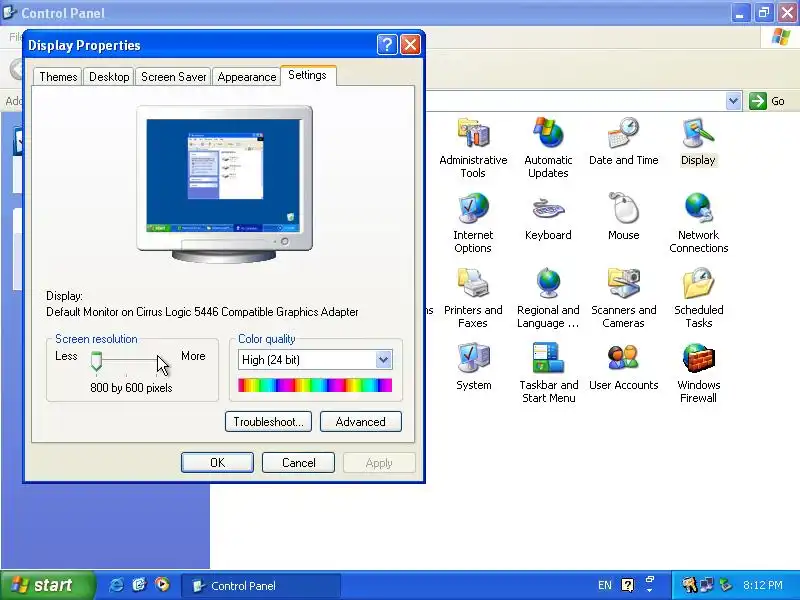Viewport: 800px width, 600px height.
Task: Click the help question mark tray icon
Action: pyautogui.click(x=628, y=585)
